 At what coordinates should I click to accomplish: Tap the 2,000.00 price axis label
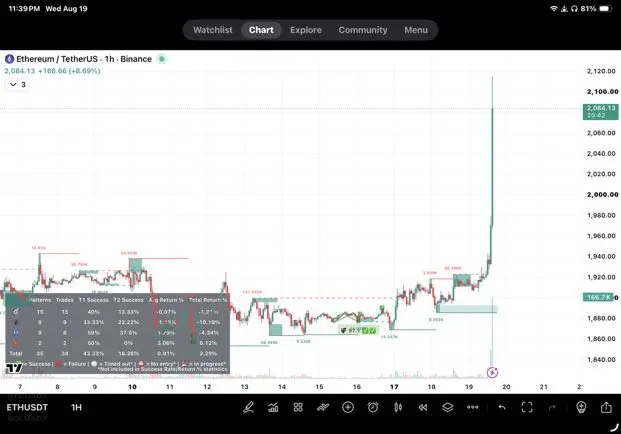(602, 194)
